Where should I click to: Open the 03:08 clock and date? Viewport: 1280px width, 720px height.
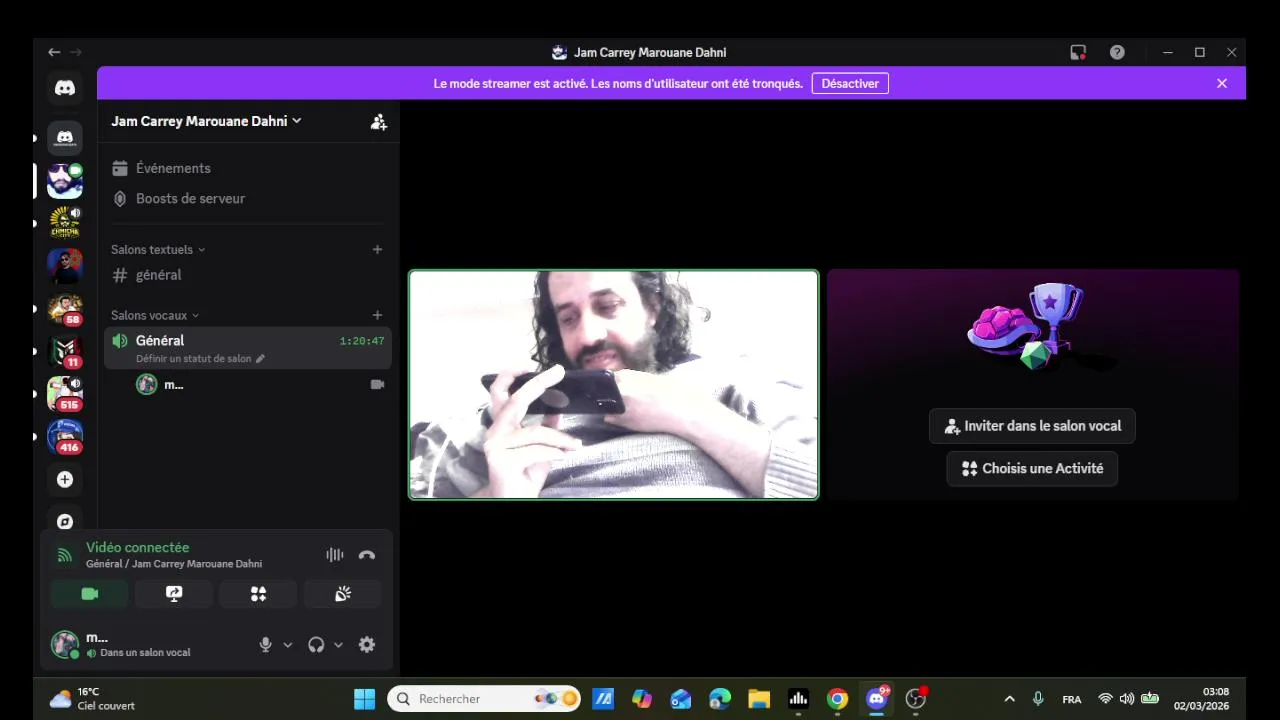pyautogui.click(x=1201, y=699)
